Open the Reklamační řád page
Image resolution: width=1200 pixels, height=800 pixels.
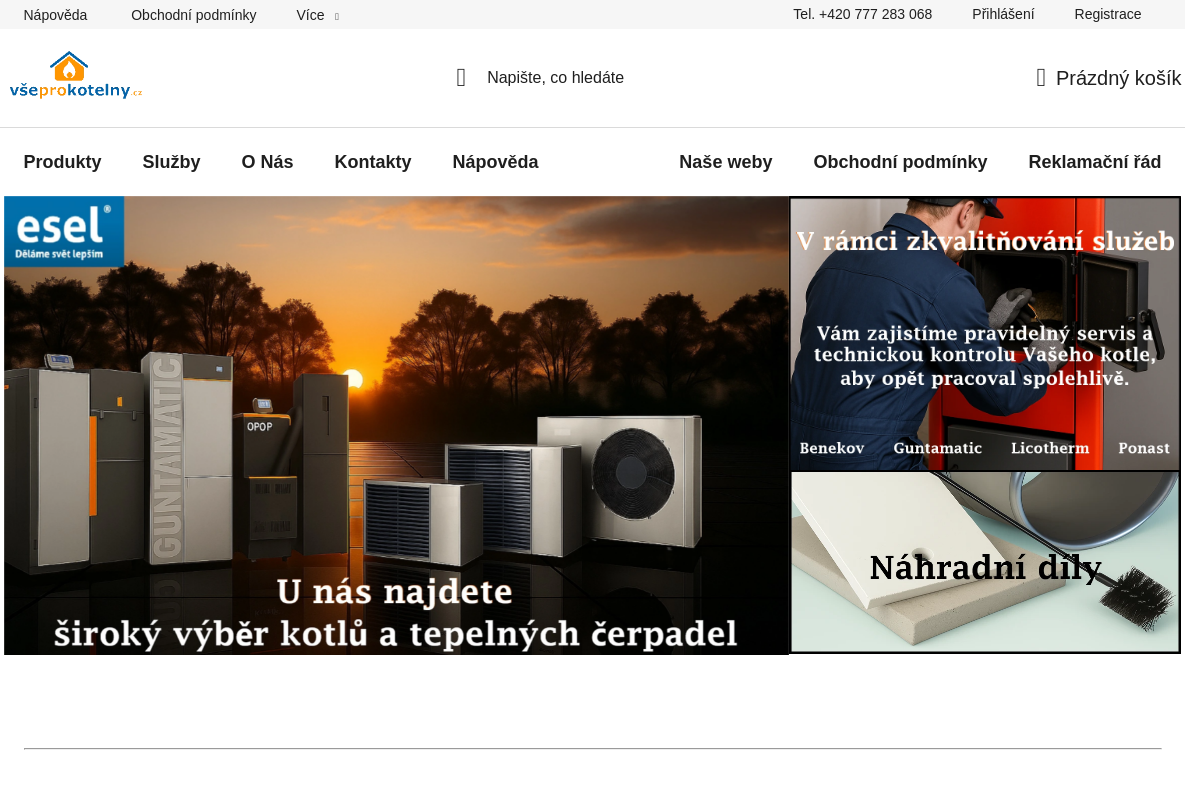click(x=1094, y=161)
